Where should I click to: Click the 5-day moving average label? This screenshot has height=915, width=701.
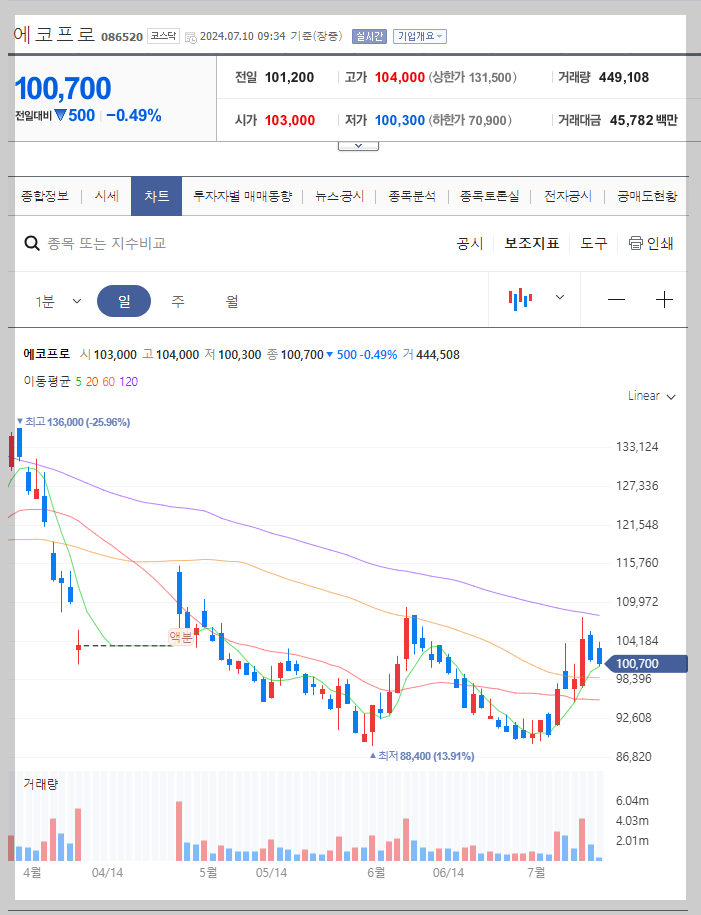tap(79, 382)
